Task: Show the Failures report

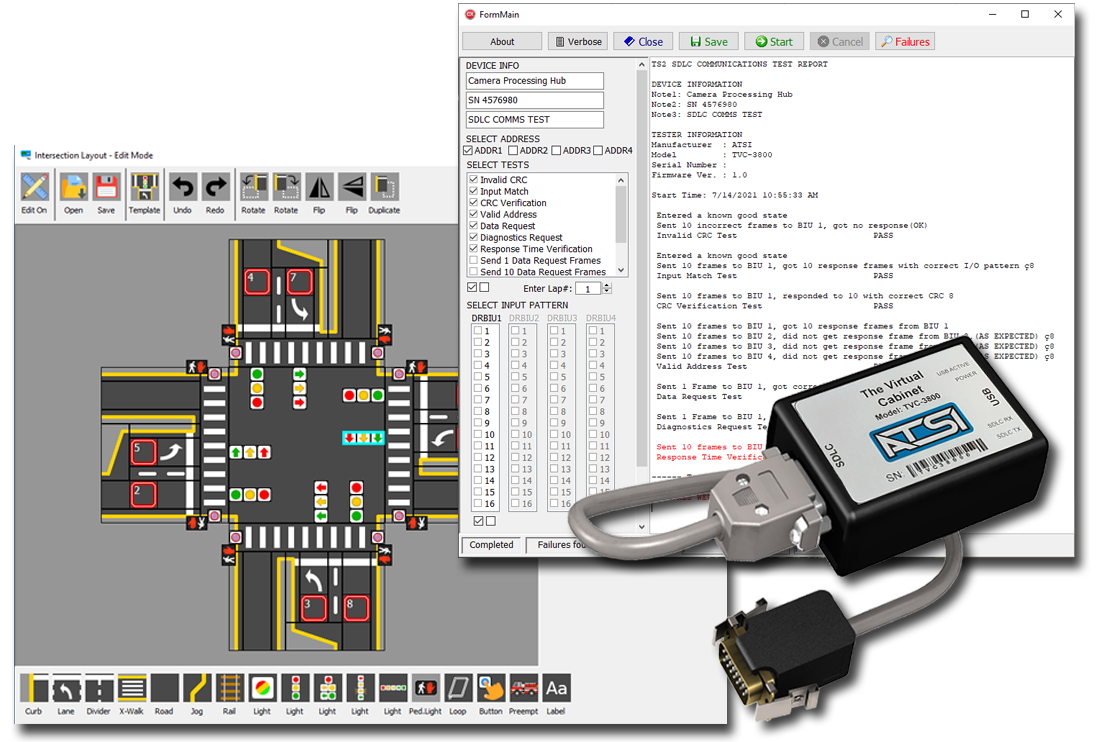Action: (905, 41)
